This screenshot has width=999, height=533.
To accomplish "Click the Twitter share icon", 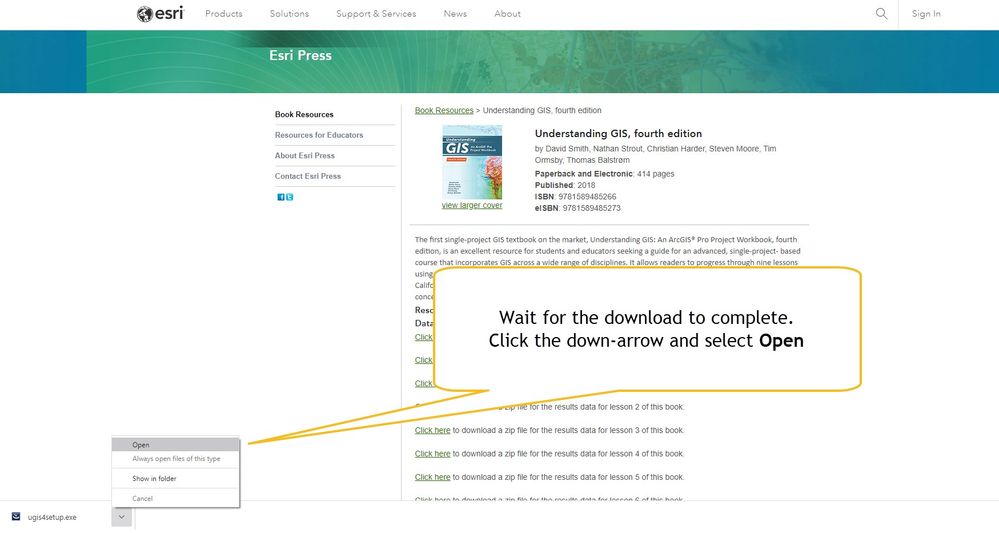I will pyautogui.click(x=289, y=197).
